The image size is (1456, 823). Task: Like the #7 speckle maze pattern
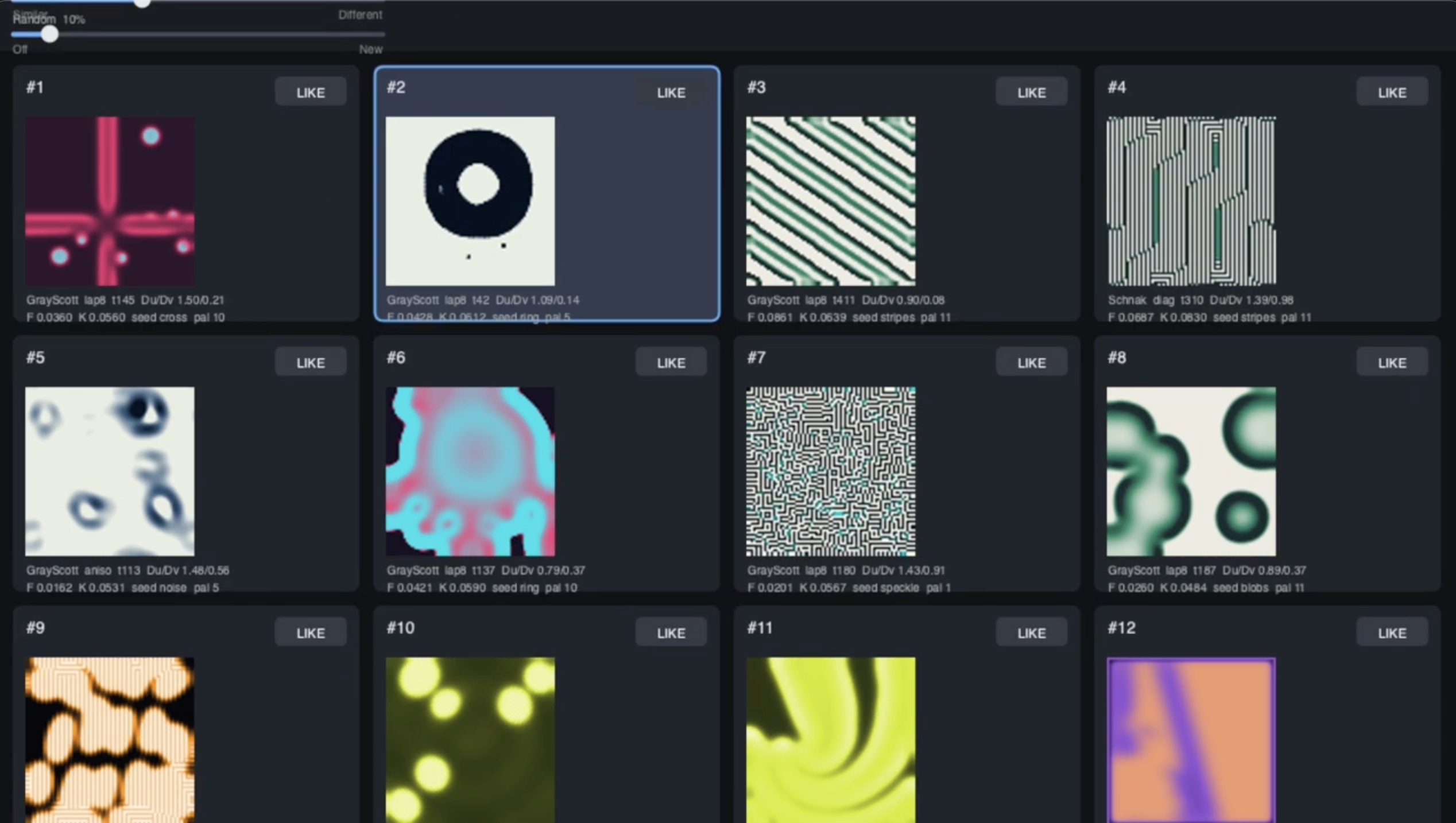click(1031, 362)
